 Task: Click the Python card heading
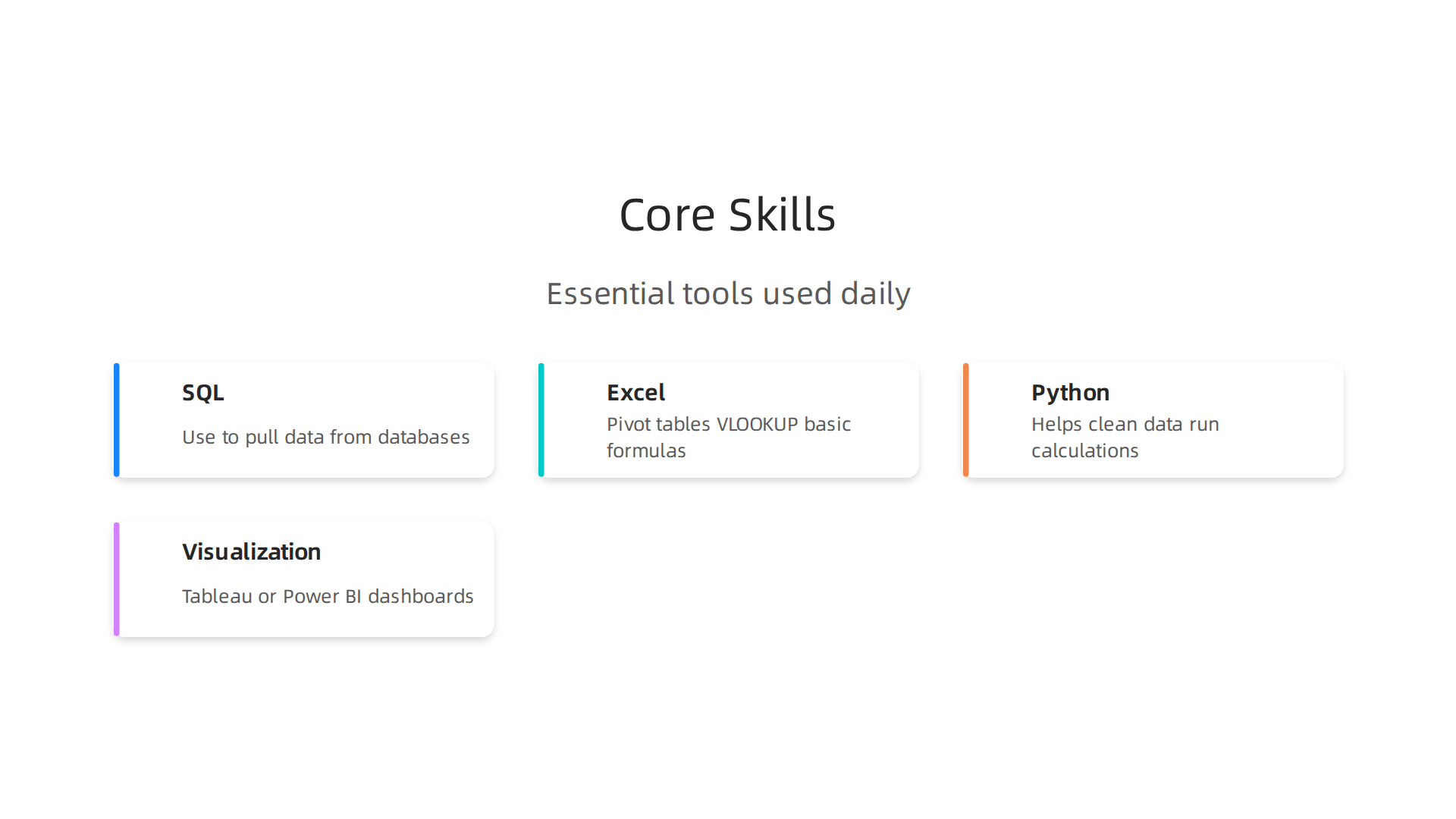click(1070, 394)
